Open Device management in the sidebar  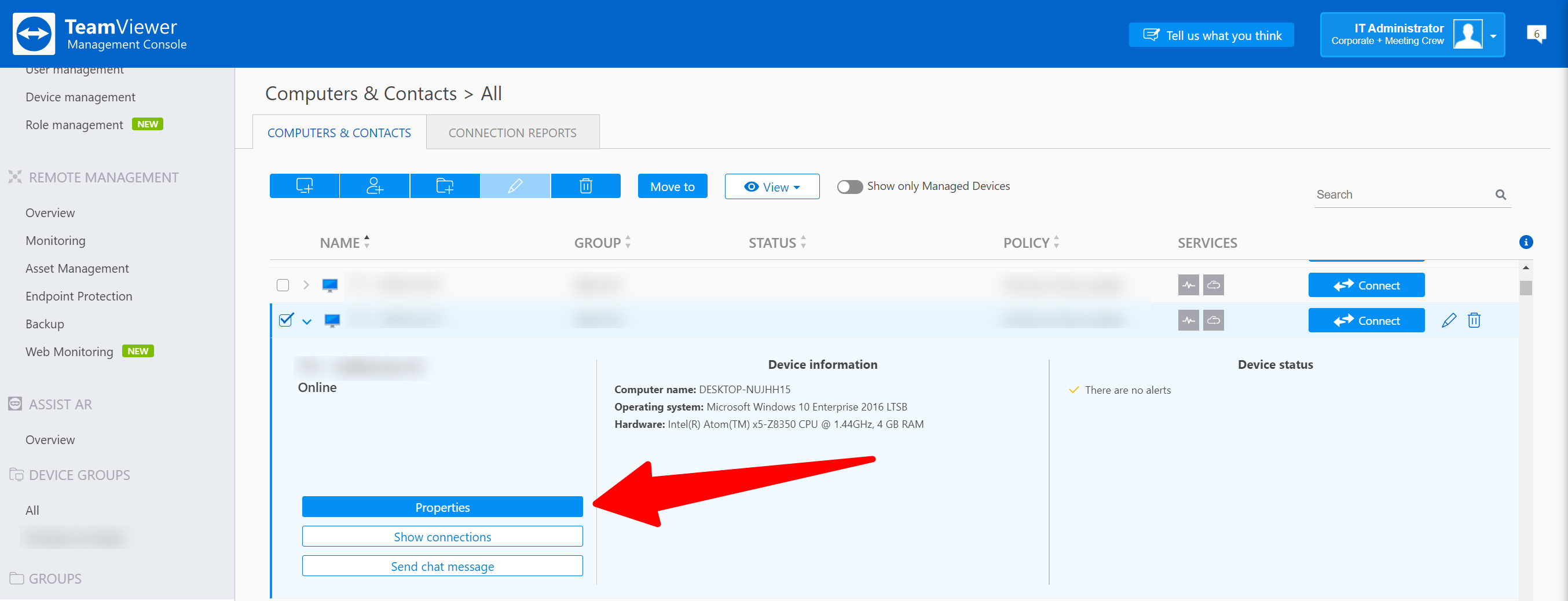(80, 97)
